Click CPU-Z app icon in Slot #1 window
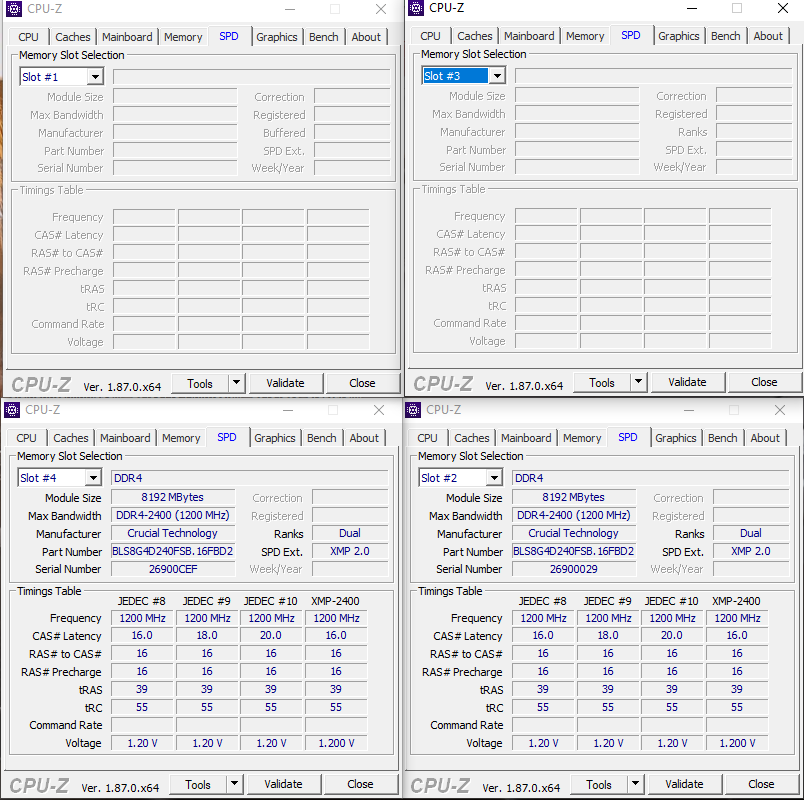Image resolution: width=804 pixels, height=800 pixels. coord(14,9)
